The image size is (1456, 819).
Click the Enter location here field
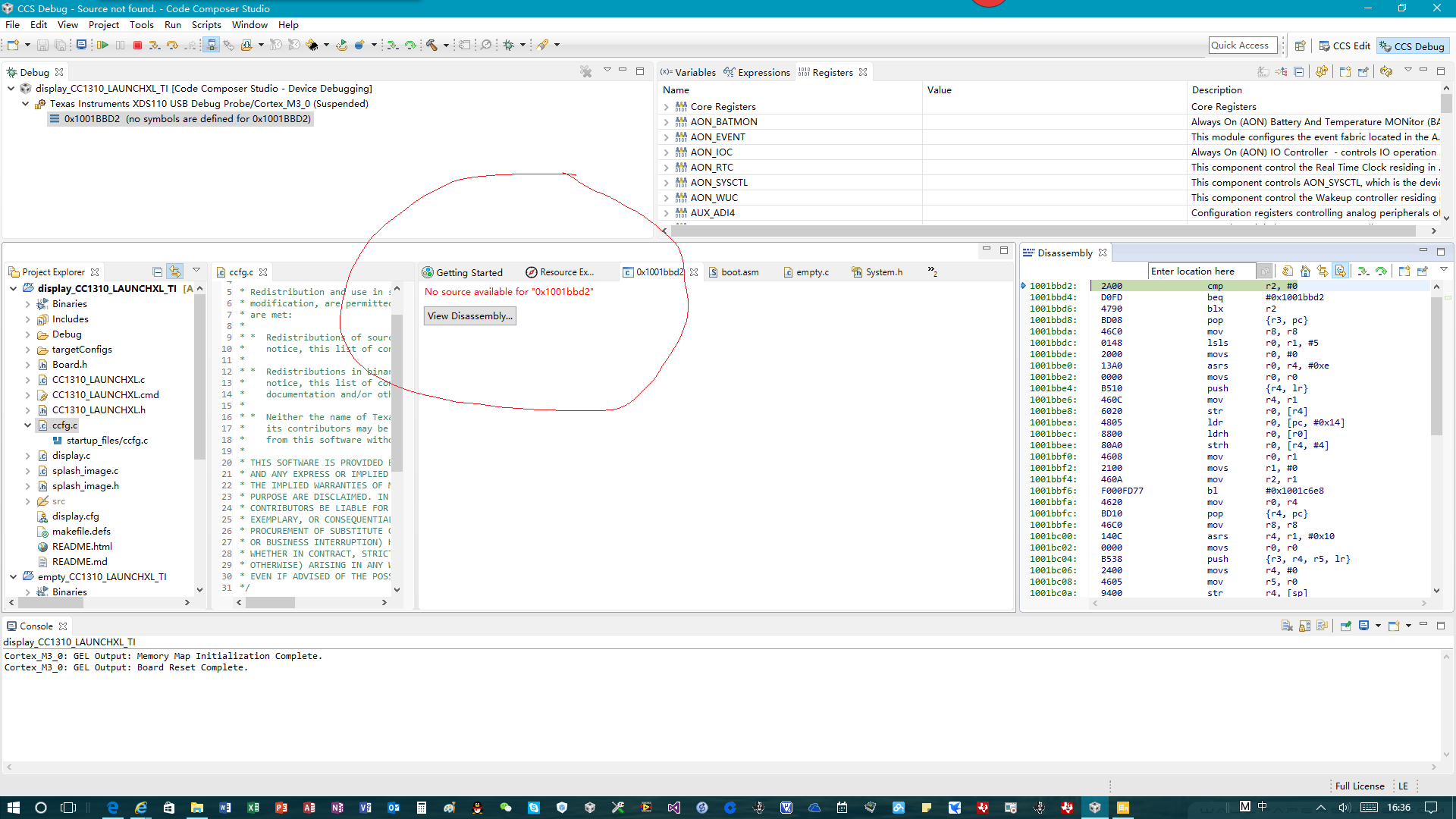(1201, 271)
